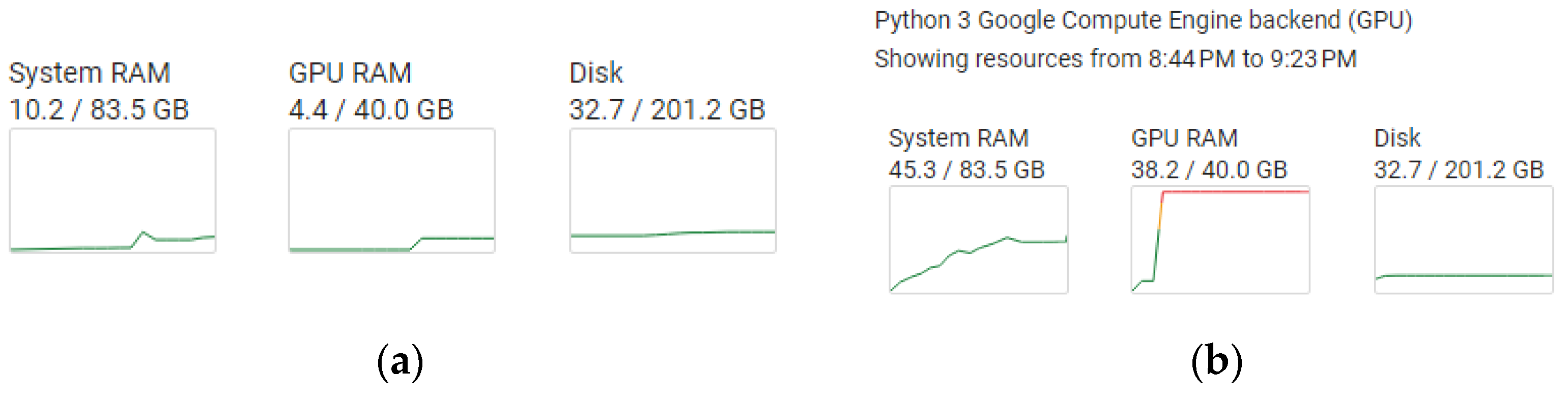The height and width of the screenshot is (400, 1568).
Task: Click the '45.3 / 83.5 GB' System RAM value
Action: coord(966,170)
